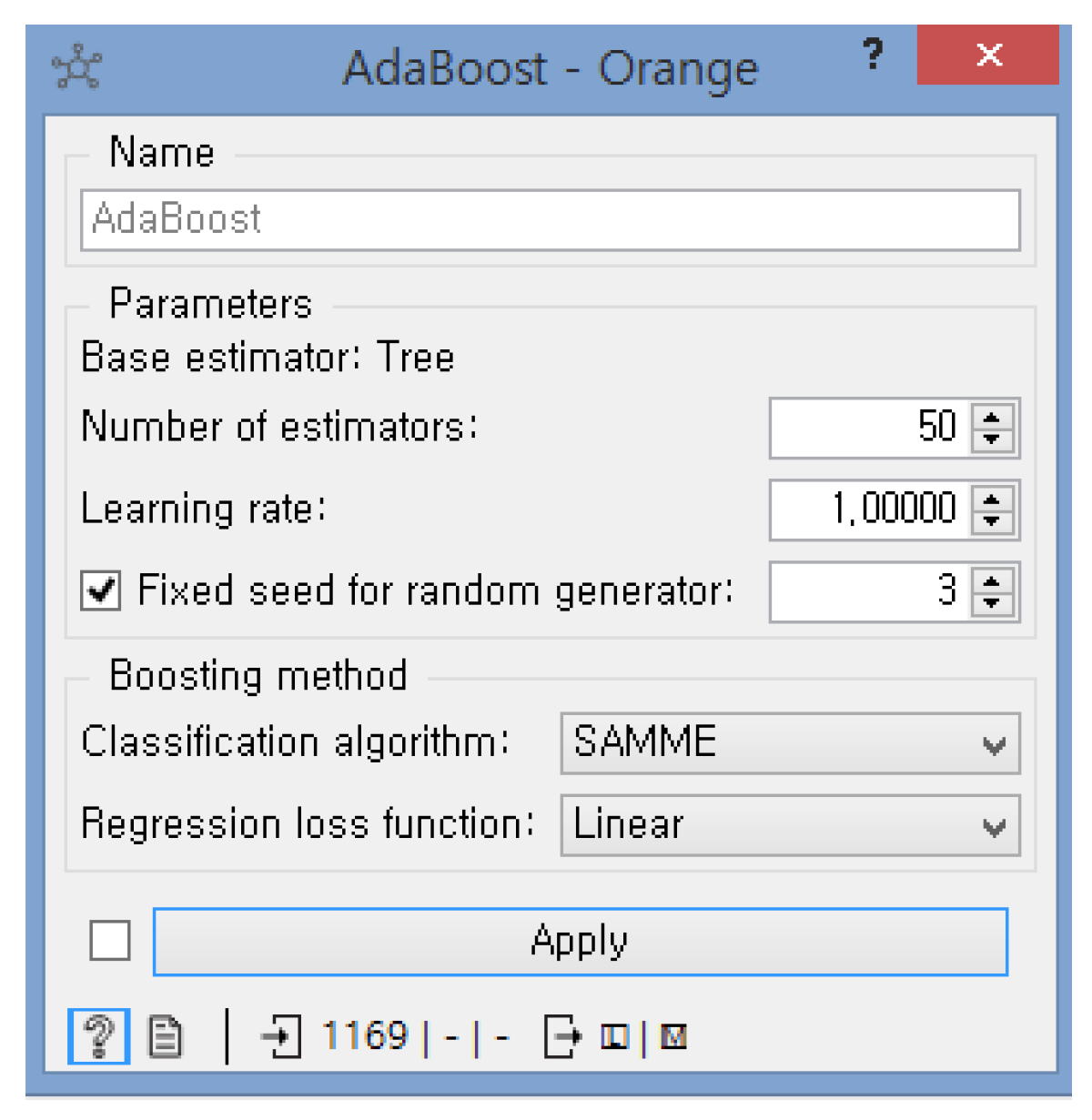Click the Model output M icon
This screenshot has height=1120, width=1092.
(673, 1036)
